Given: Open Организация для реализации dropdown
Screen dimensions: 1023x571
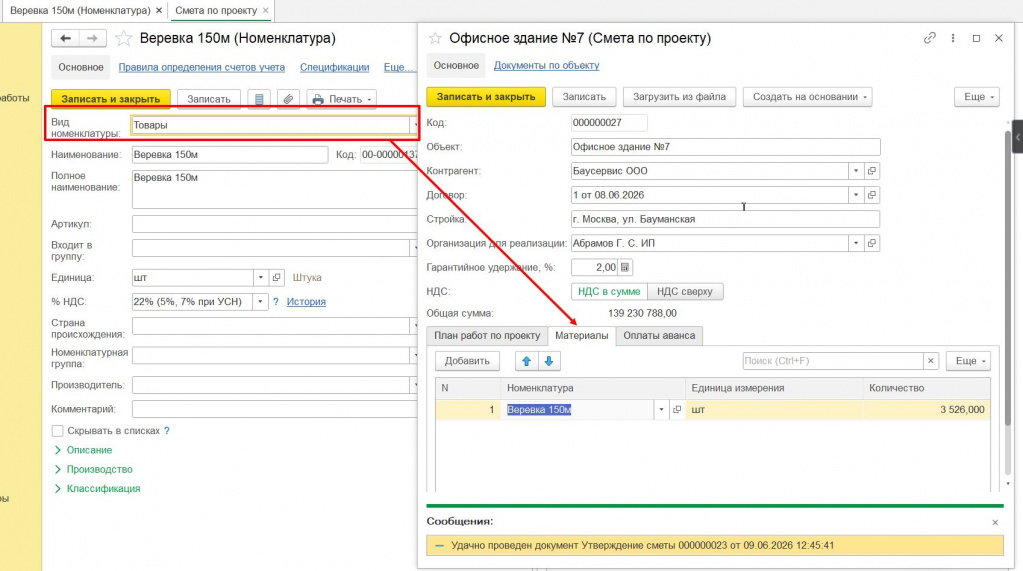Looking at the screenshot, I should tap(856, 243).
